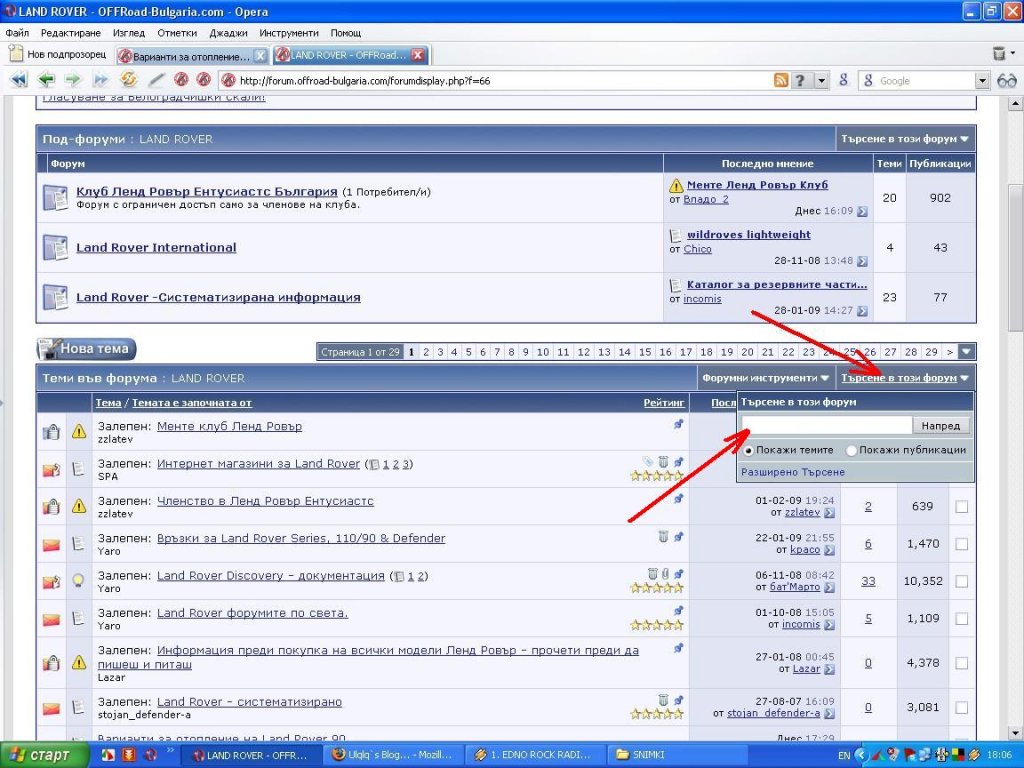
Task: Click the Opera back navigation arrow
Action: tap(46, 80)
